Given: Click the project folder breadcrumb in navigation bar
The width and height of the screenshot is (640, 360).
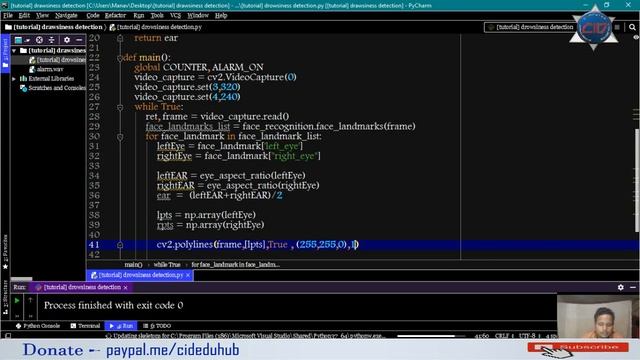Looking at the screenshot, I should coord(53,27).
